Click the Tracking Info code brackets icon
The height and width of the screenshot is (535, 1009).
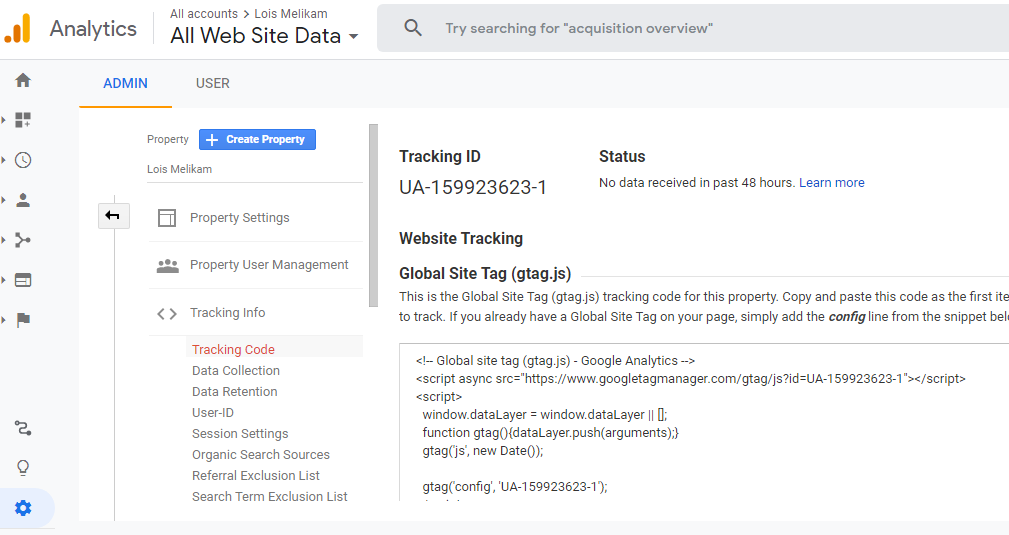[167, 314]
